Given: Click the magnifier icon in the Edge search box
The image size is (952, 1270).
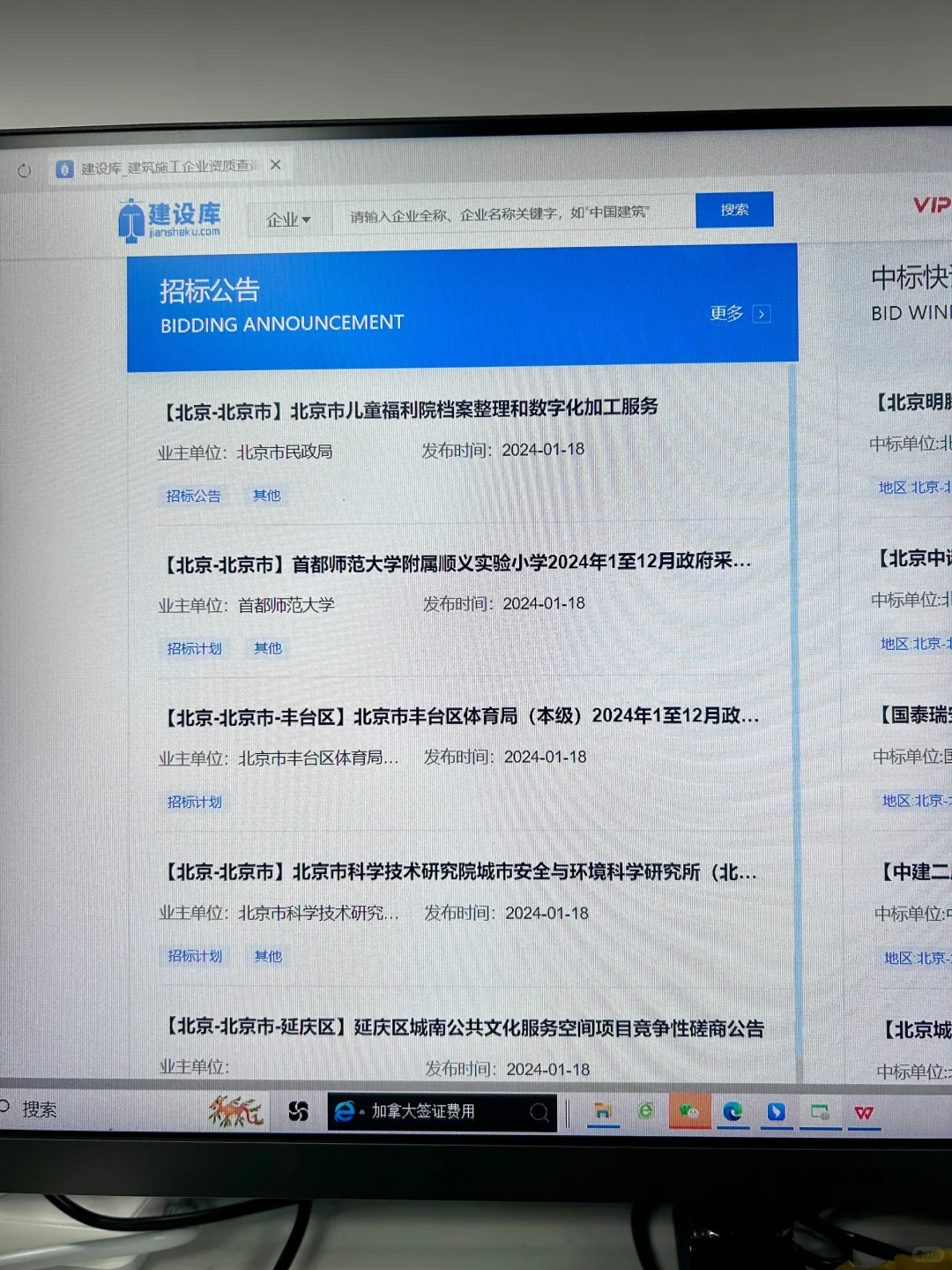Looking at the screenshot, I should [539, 1111].
